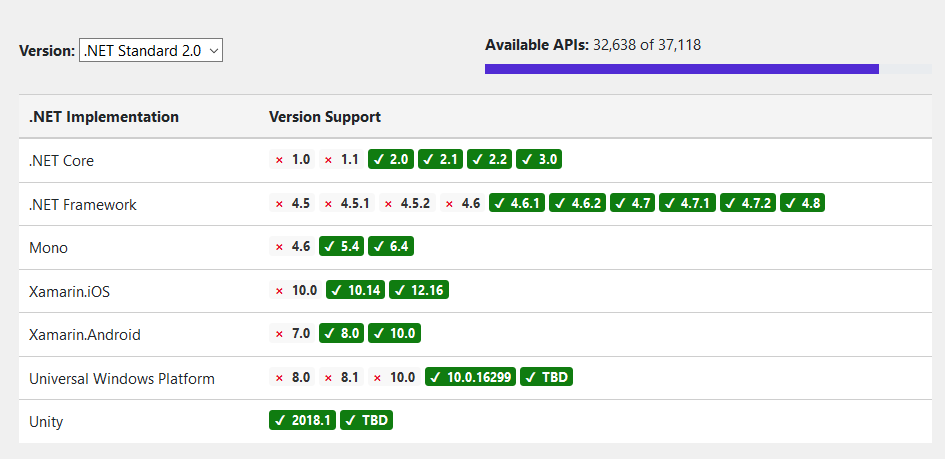Select the green .NET Framework 4.7.2 badge
Image resolution: width=945 pixels, height=459 pixels.
tap(748, 203)
